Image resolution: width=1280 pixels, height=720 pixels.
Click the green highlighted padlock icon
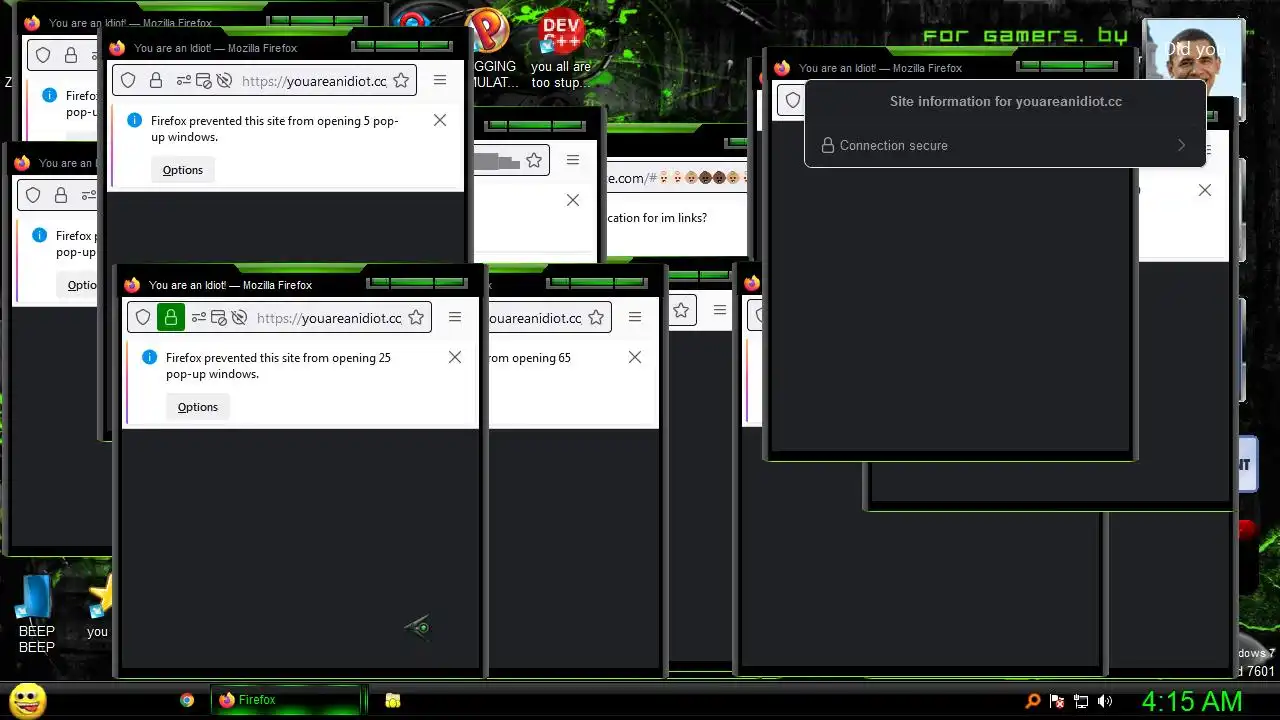tap(171, 318)
